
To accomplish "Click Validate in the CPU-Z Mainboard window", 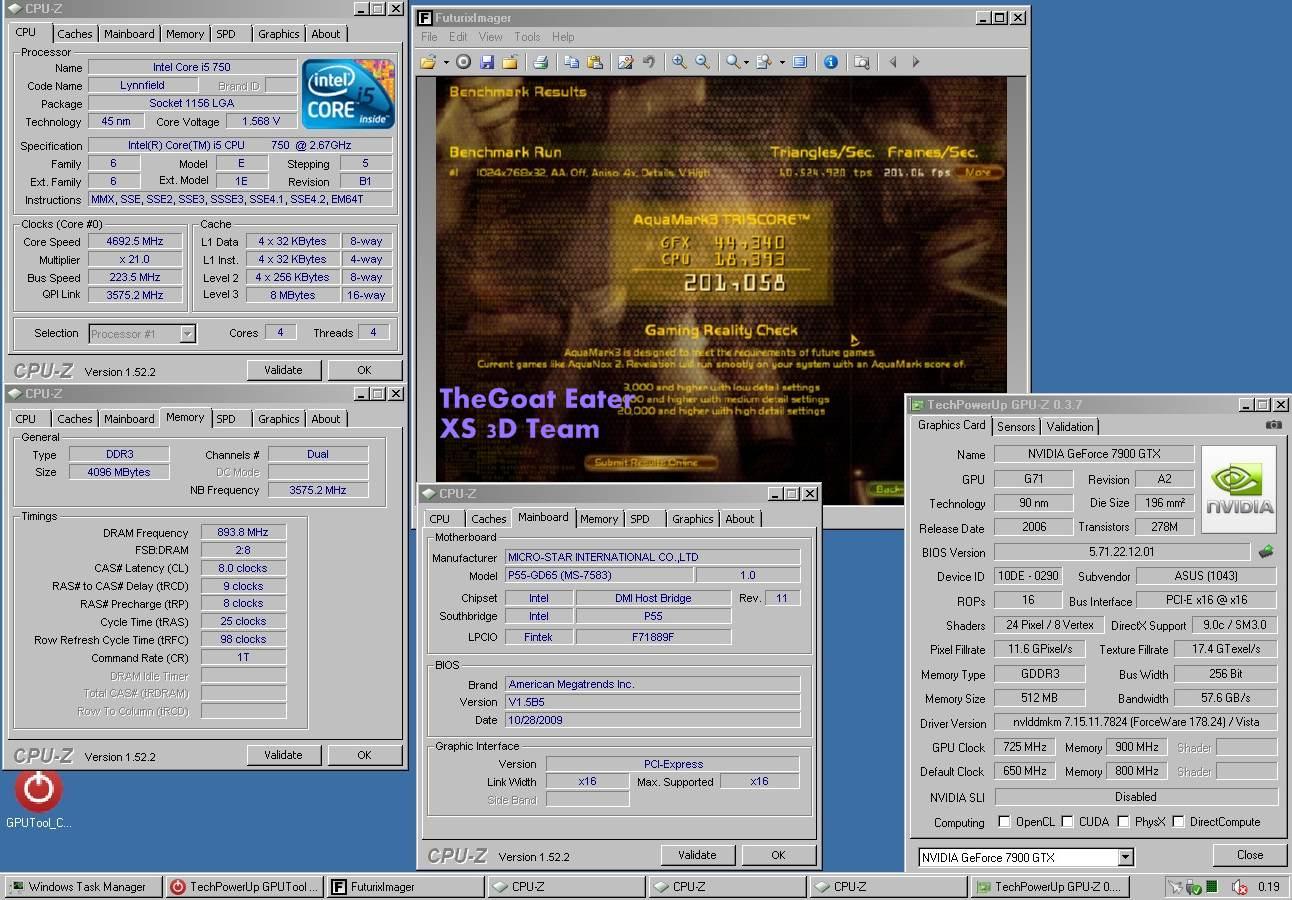I will (x=697, y=855).
